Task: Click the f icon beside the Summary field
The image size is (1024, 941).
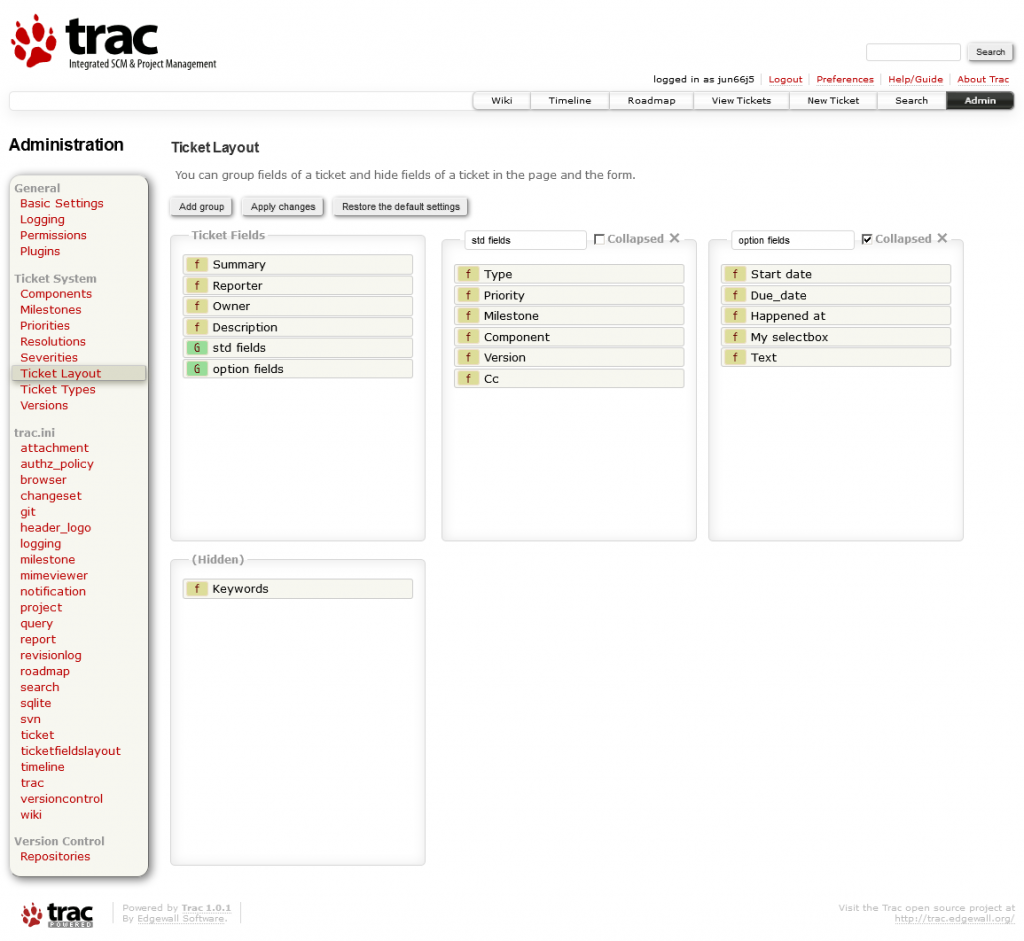Action: (197, 264)
